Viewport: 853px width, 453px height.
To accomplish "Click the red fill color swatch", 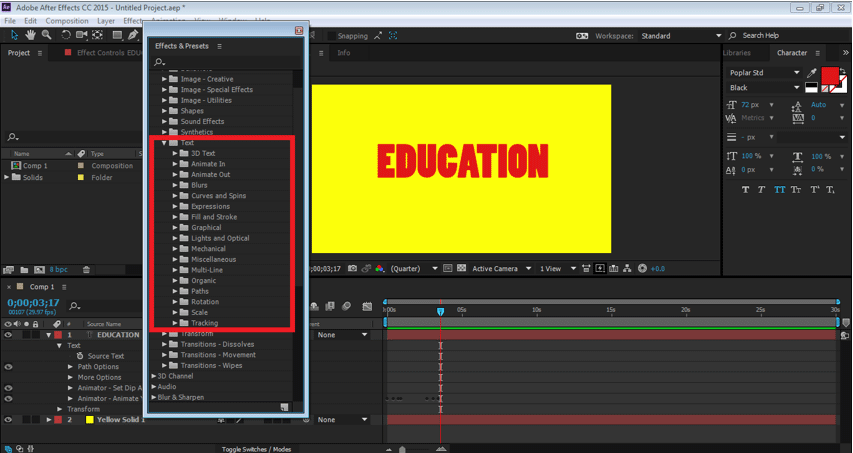I will [830, 76].
